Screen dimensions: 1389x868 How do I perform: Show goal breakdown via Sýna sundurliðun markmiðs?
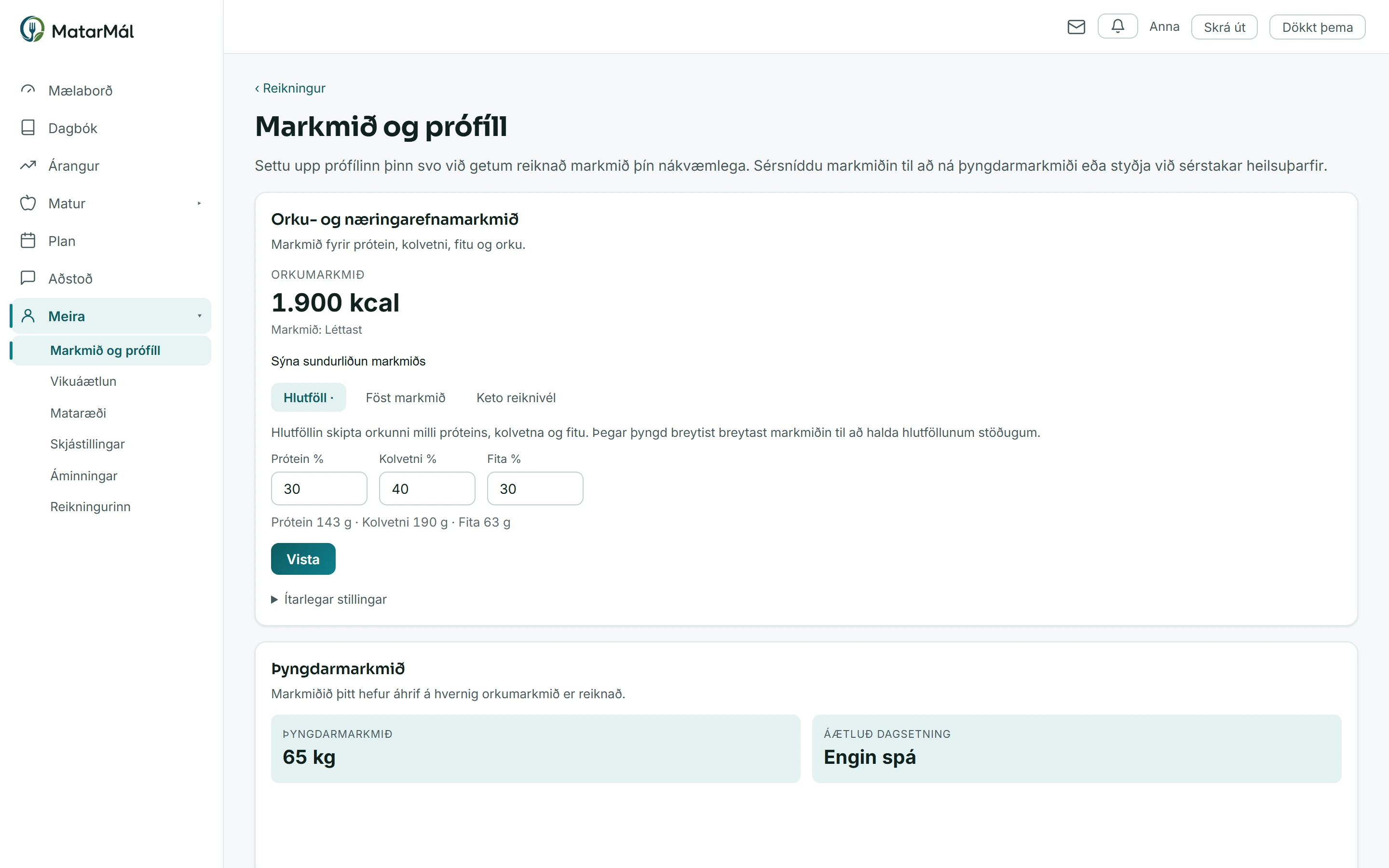348,361
